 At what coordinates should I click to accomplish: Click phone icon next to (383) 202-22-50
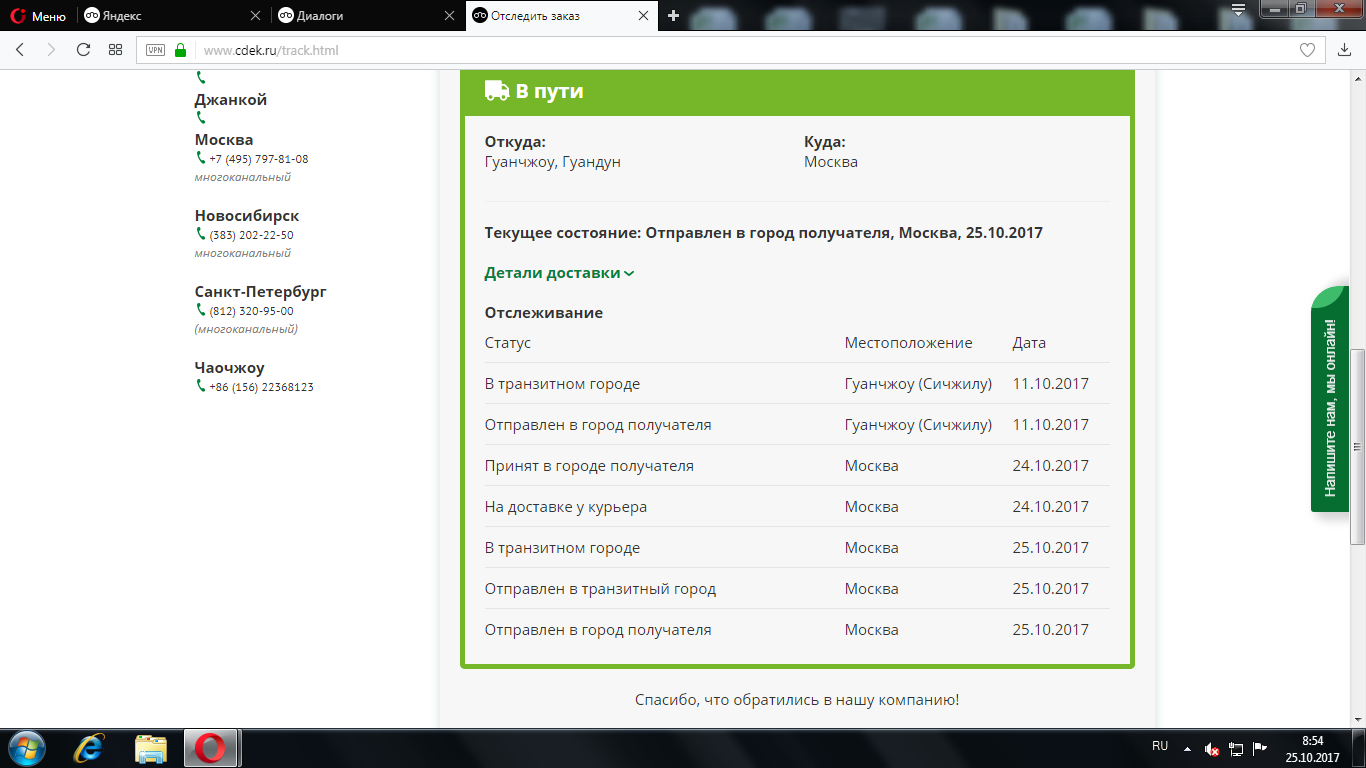(201, 234)
